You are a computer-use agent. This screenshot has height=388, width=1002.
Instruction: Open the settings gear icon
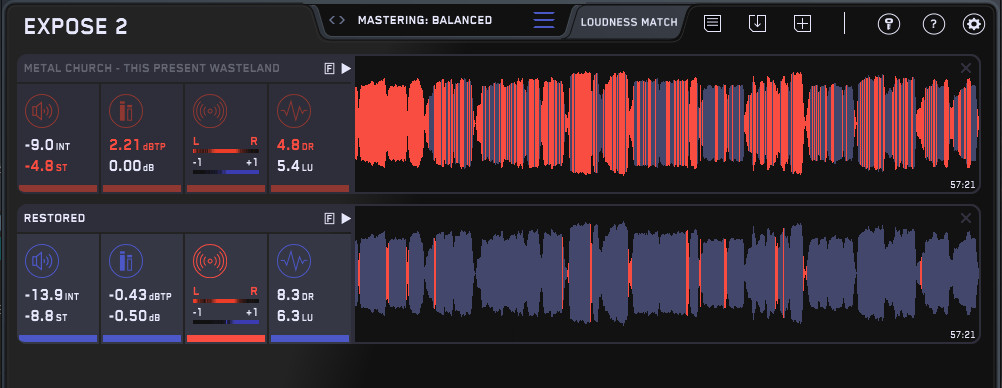pyautogui.click(x=974, y=24)
